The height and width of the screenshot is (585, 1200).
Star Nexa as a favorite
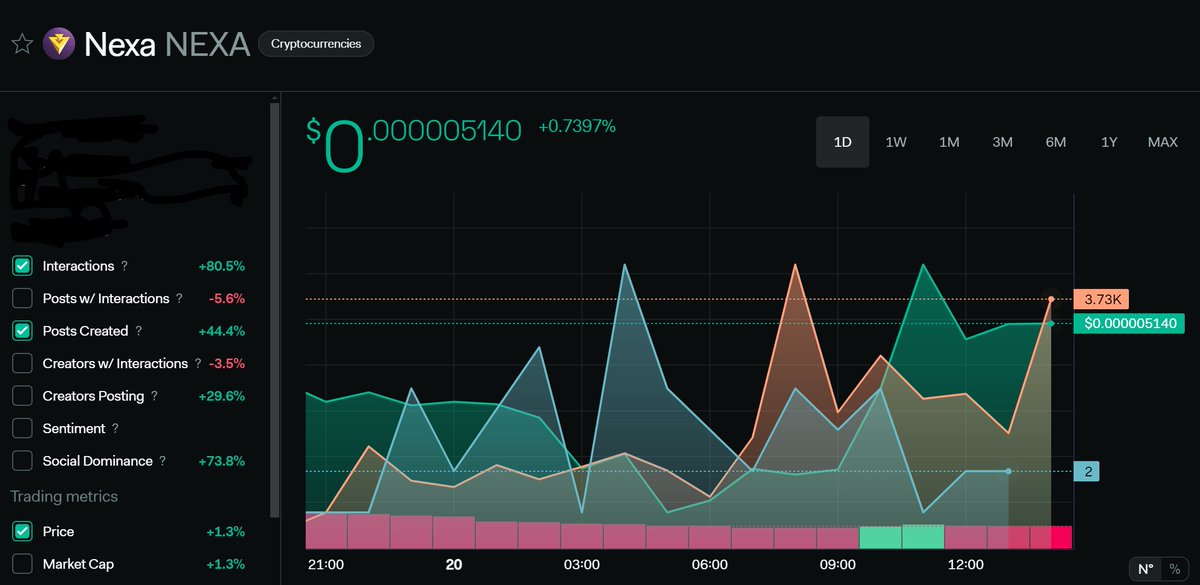22,45
